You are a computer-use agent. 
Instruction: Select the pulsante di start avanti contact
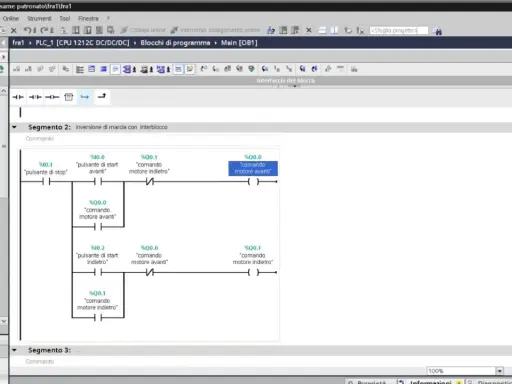click(98, 182)
